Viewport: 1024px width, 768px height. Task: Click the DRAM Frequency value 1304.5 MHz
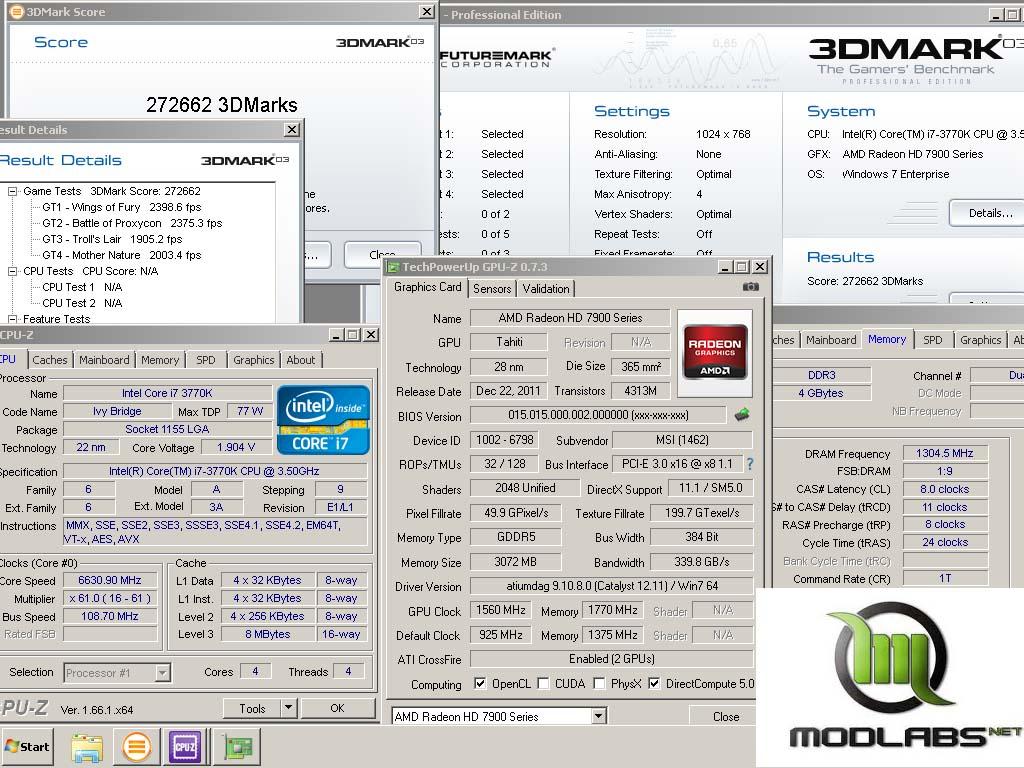pyautogui.click(x=944, y=453)
